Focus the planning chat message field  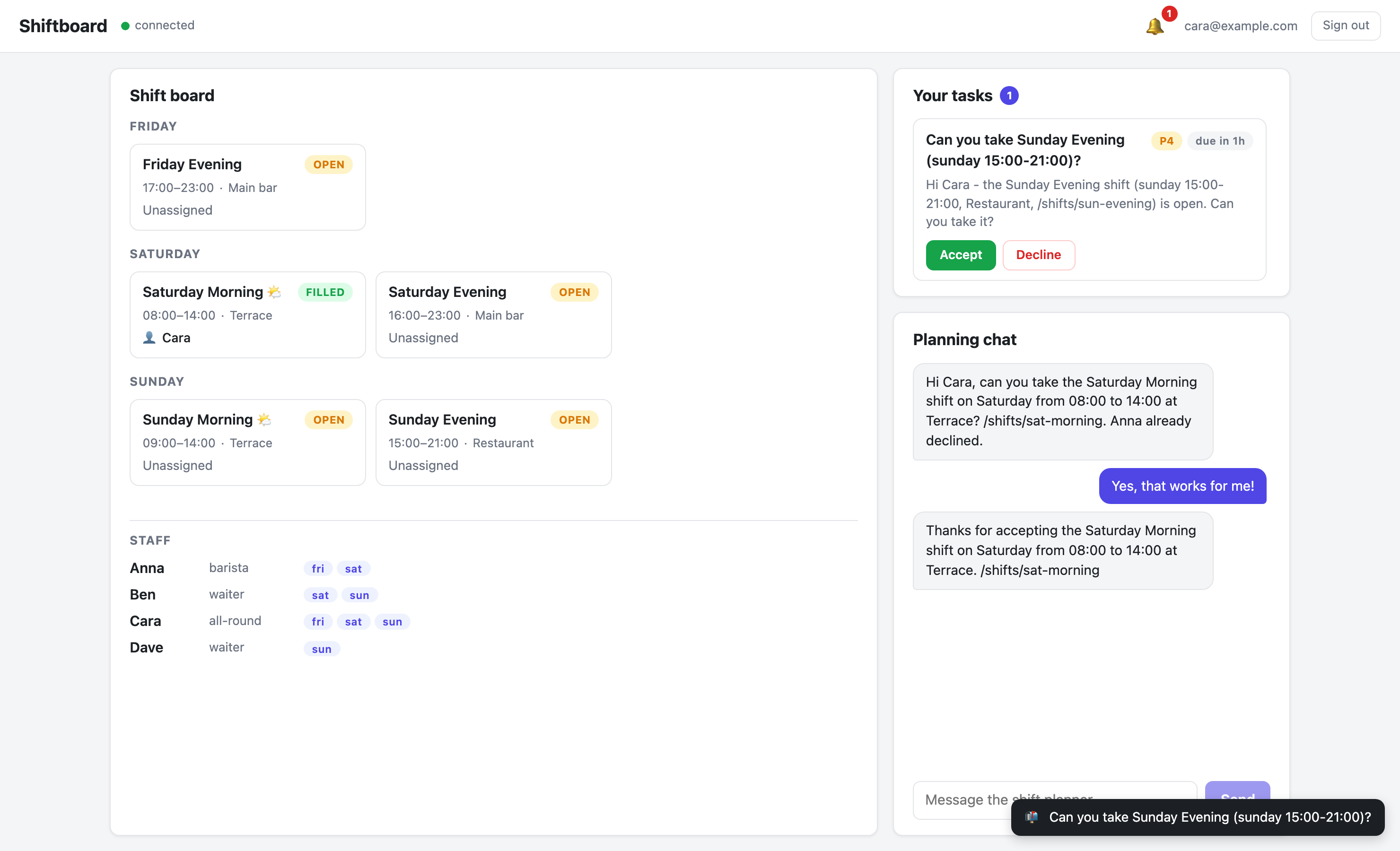point(1055,799)
